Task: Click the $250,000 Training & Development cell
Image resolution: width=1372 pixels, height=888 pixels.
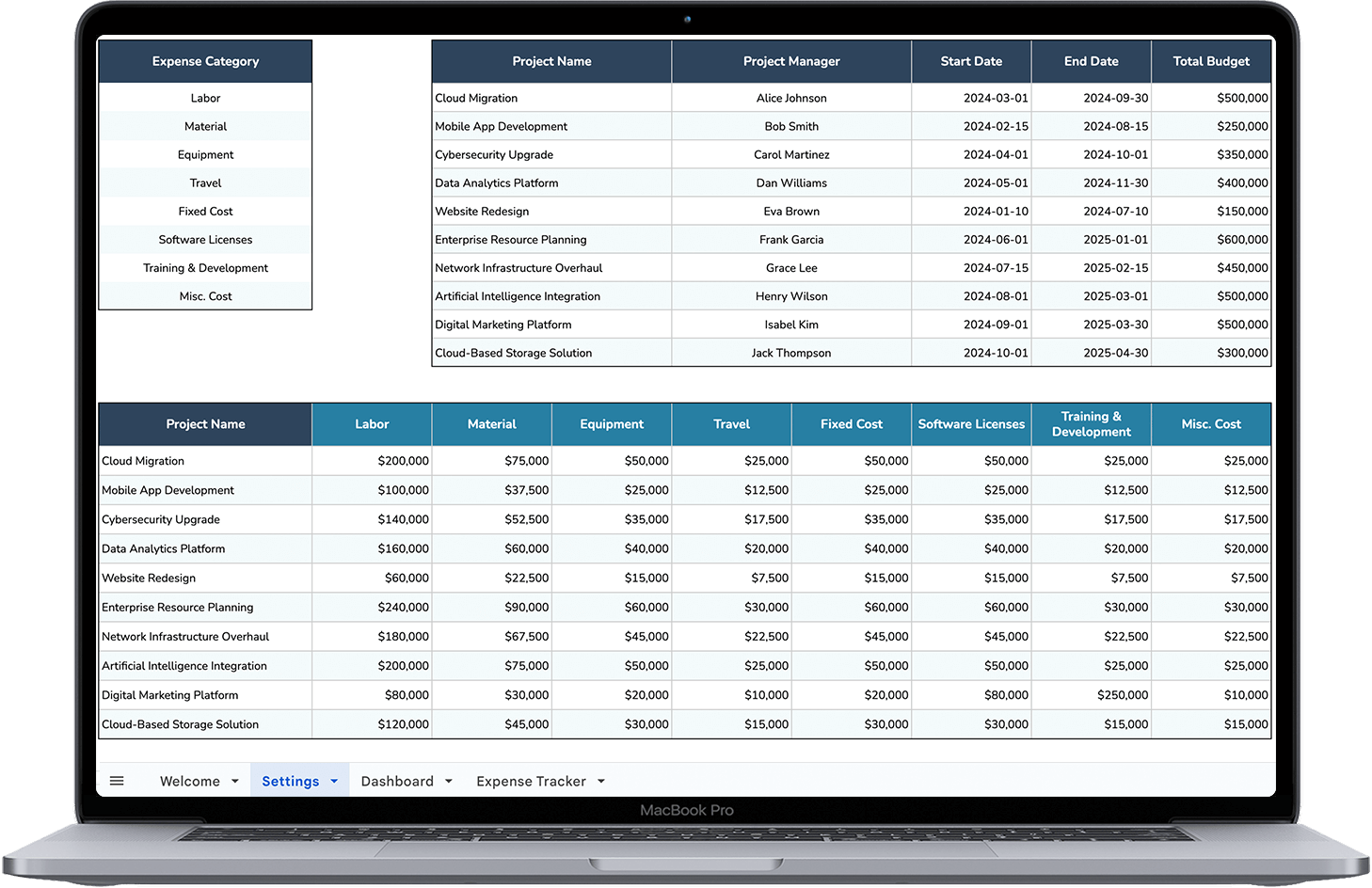Action: 1092,695
